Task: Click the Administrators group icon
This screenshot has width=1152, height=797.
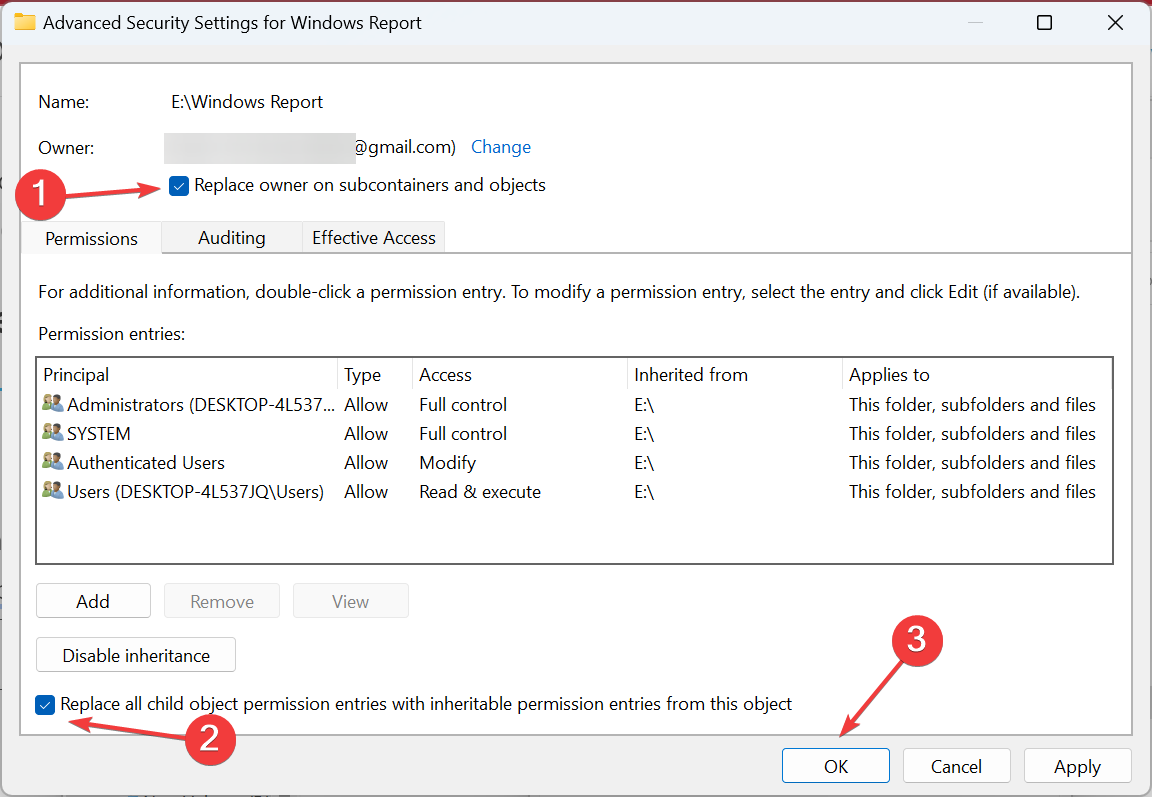Action: click(x=52, y=403)
